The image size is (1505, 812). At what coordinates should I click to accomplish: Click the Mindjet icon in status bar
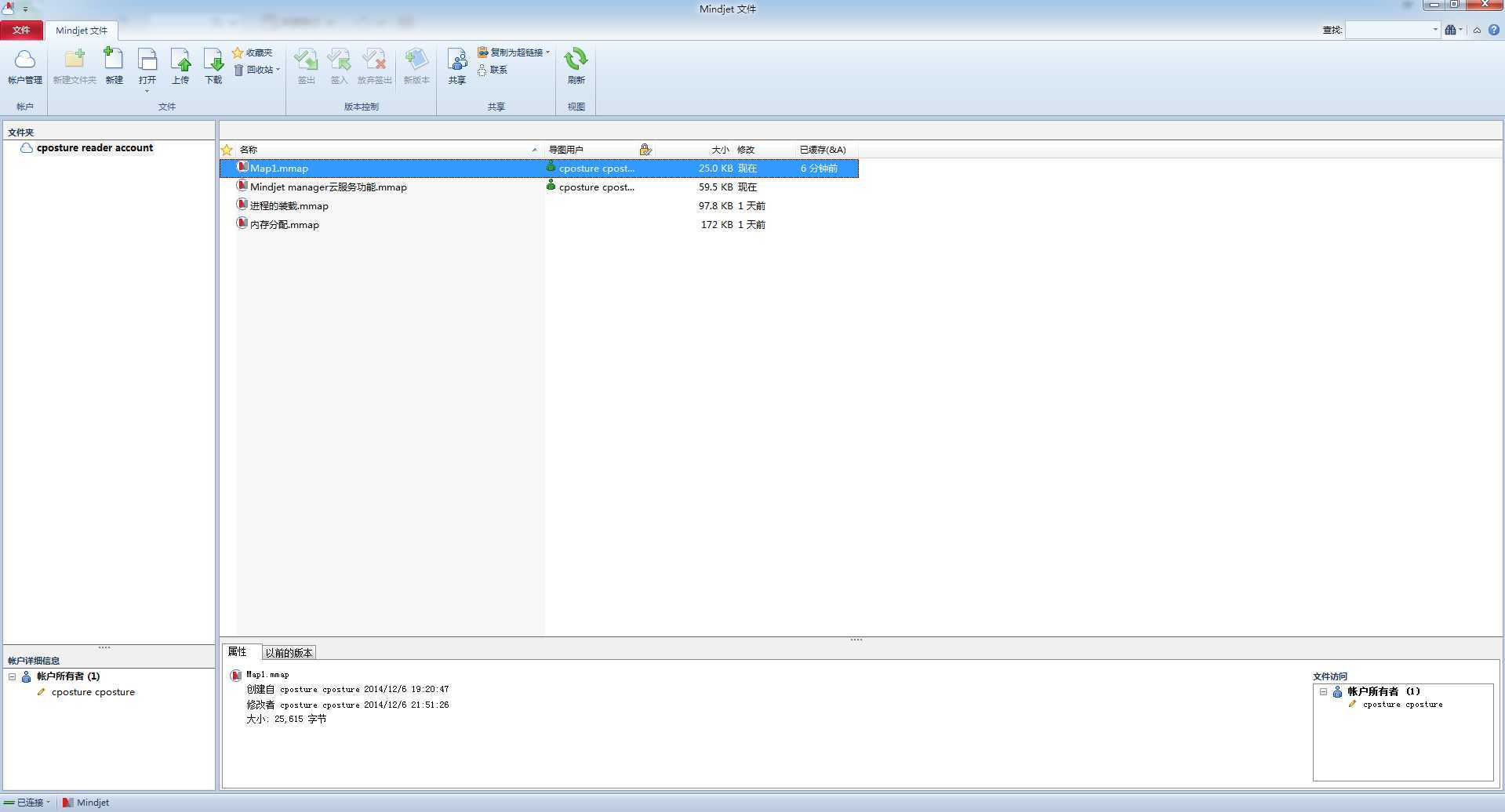[x=68, y=803]
